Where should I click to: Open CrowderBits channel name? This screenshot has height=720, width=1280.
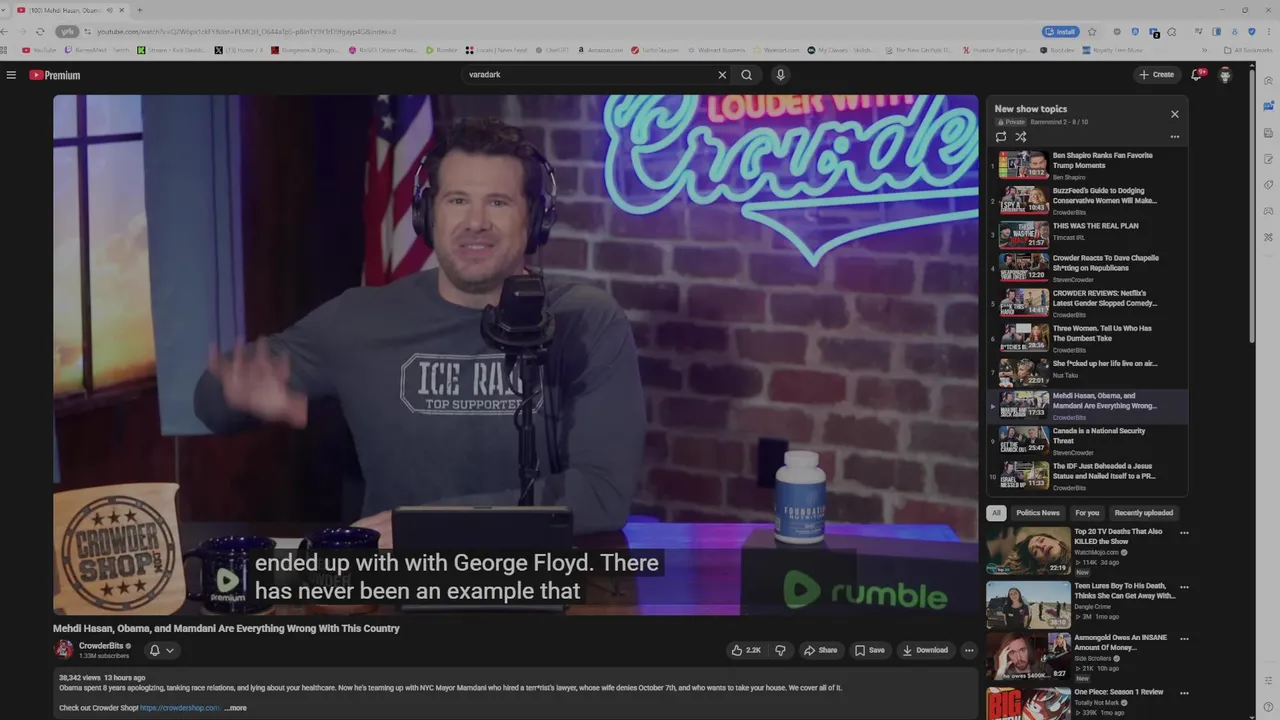tap(101, 646)
